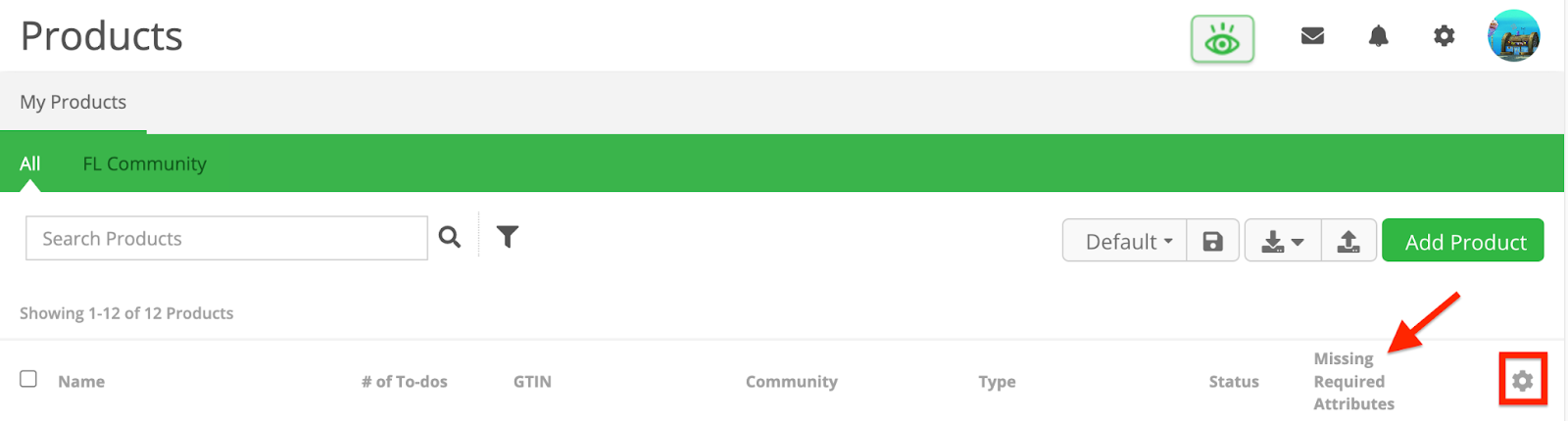Expand the download options dropdown
This screenshot has height=421, width=1568.
tap(1283, 241)
